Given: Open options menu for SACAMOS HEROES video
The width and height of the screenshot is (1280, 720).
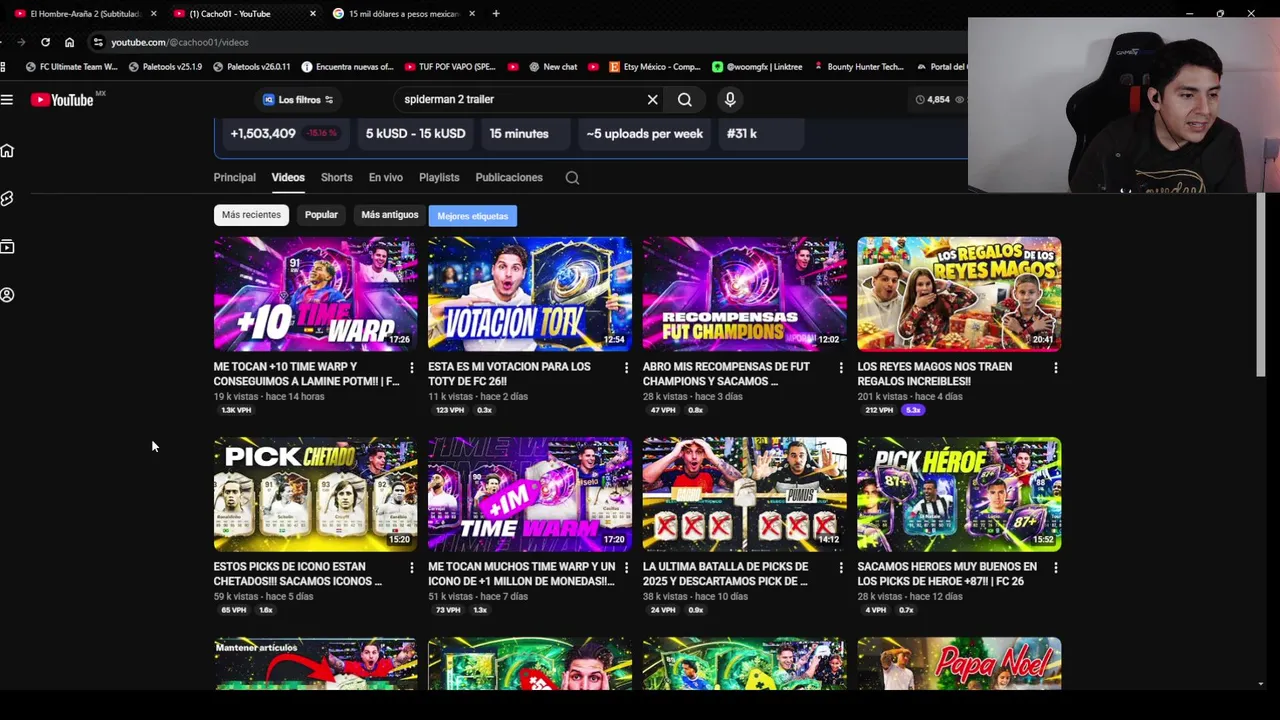Looking at the screenshot, I should point(1056,568).
